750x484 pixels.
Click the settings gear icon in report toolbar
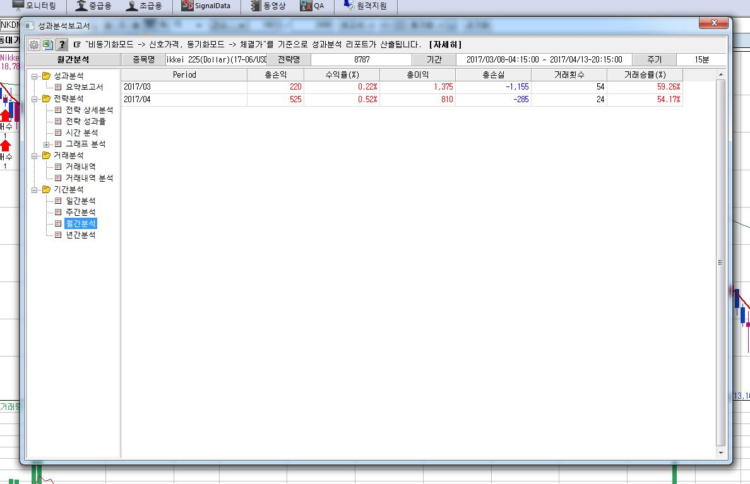pyautogui.click(x=34, y=45)
